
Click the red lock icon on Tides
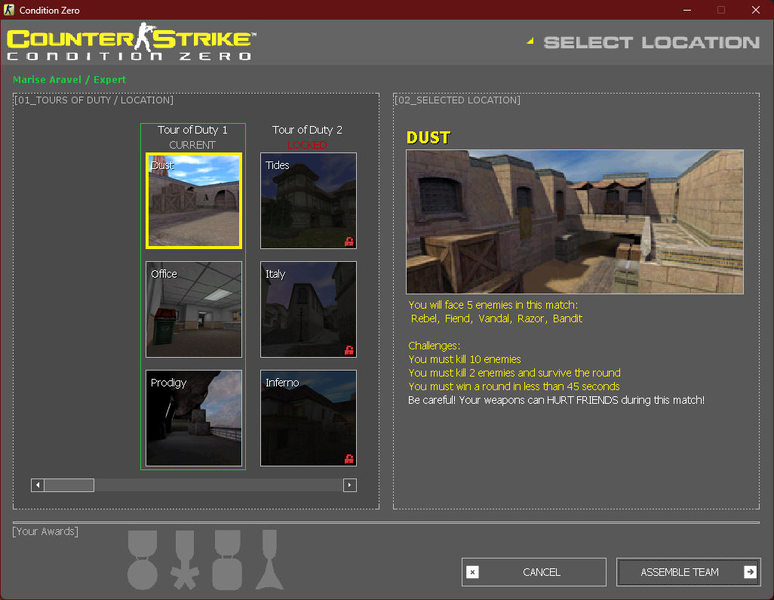[x=349, y=241]
